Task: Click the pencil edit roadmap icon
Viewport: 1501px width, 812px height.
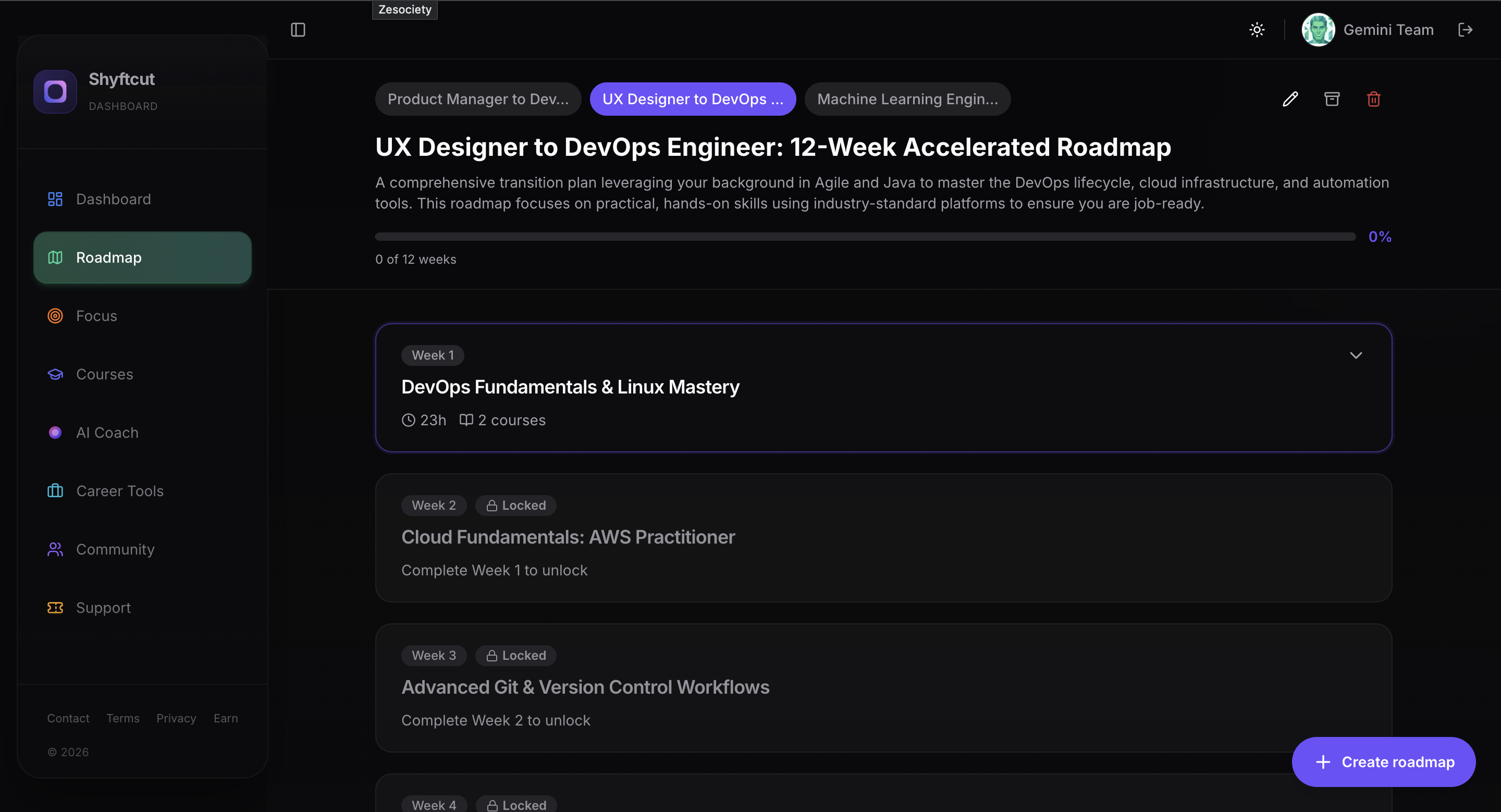Action: coord(1290,99)
